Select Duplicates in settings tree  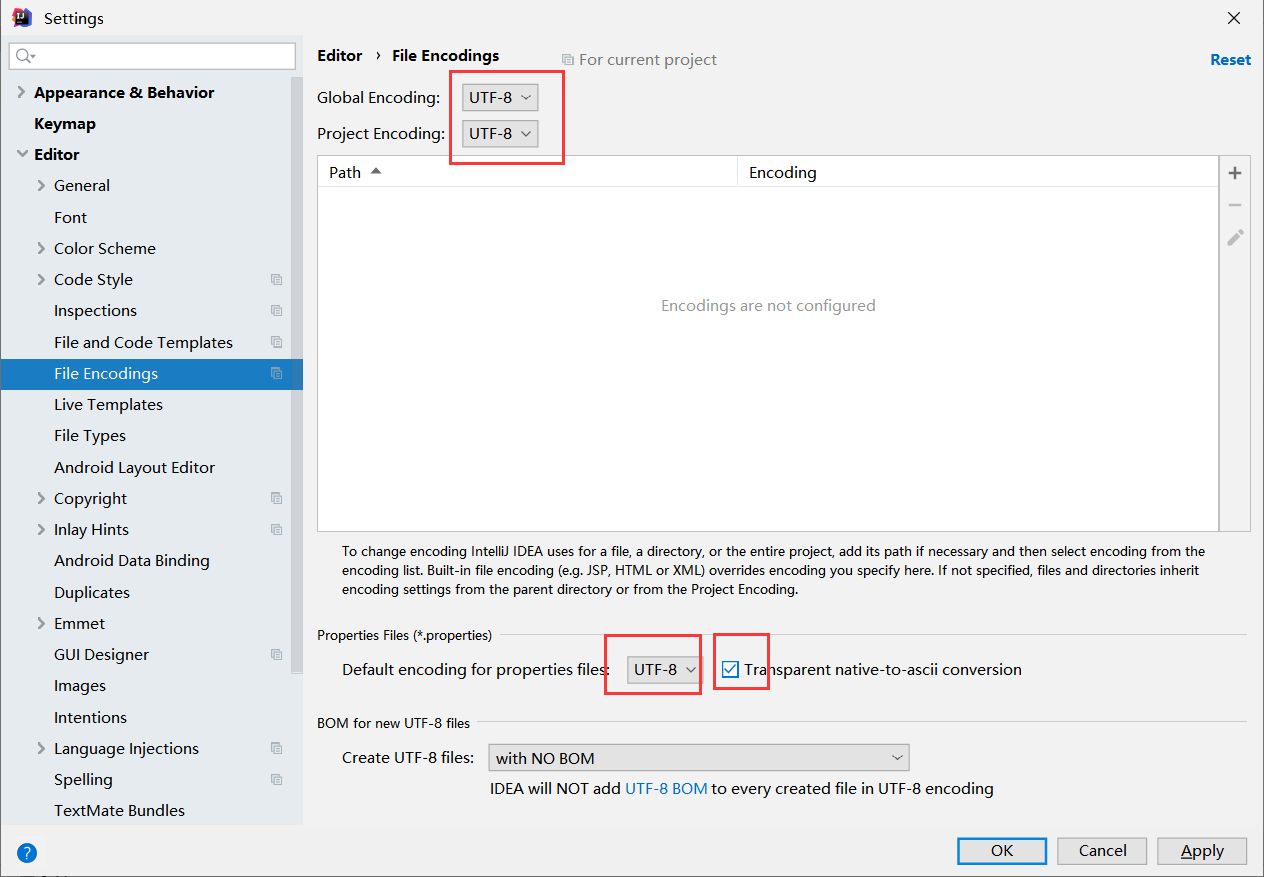tap(92, 593)
